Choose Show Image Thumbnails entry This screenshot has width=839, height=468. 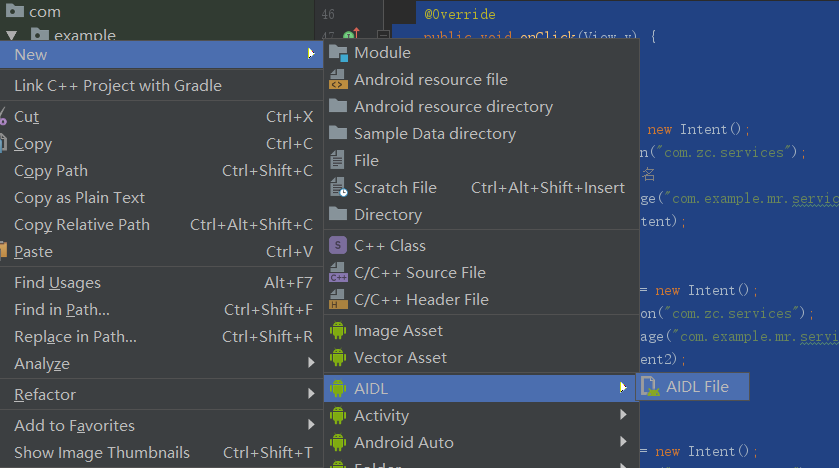click(x=161, y=452)
